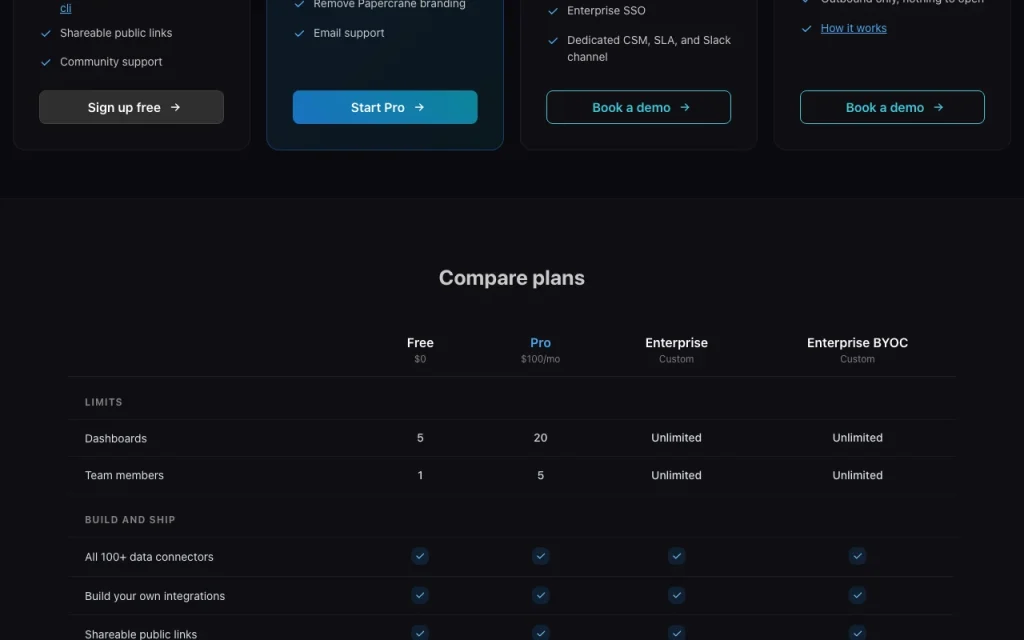Select the Pro column header in comparison

point(540,343)
